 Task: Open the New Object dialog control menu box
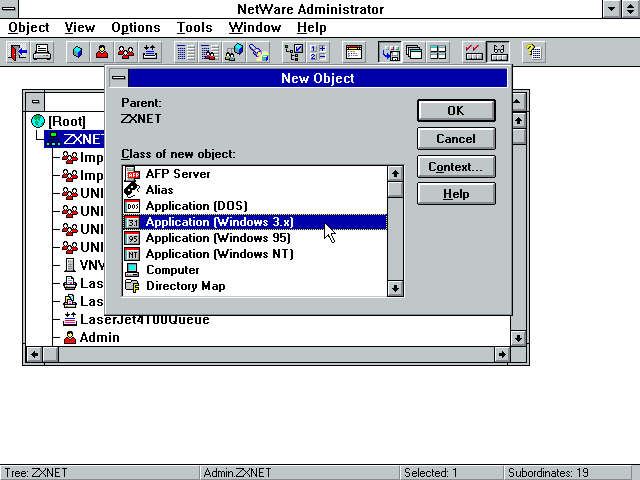point(119,78)
